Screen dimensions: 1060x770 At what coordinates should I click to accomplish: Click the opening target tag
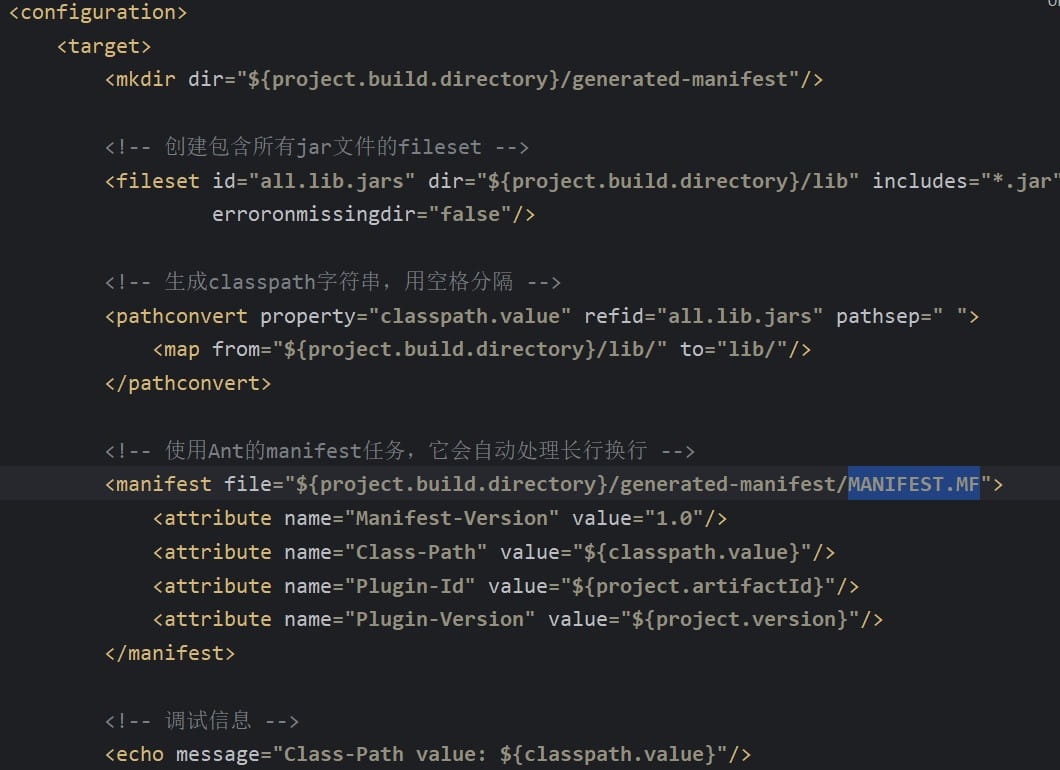click(x=104, y=46)
